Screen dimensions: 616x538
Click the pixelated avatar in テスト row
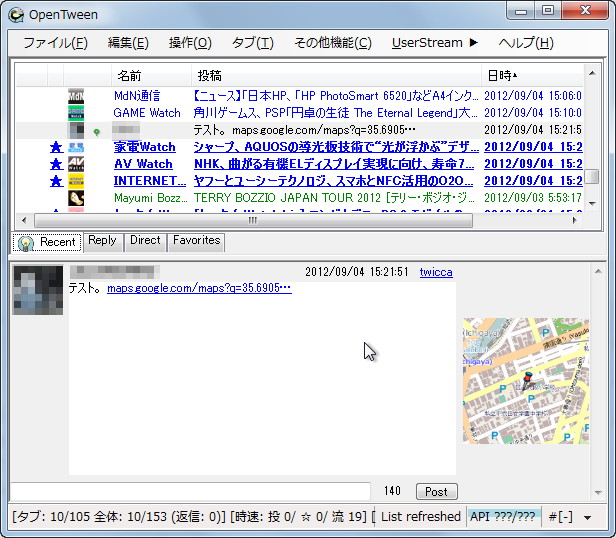point(76,130)
